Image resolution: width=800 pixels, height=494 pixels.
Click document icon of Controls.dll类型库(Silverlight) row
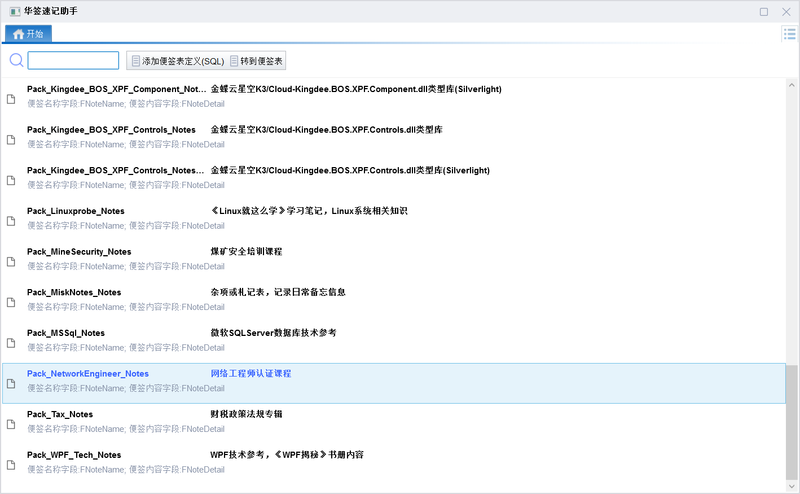(11, 180)
